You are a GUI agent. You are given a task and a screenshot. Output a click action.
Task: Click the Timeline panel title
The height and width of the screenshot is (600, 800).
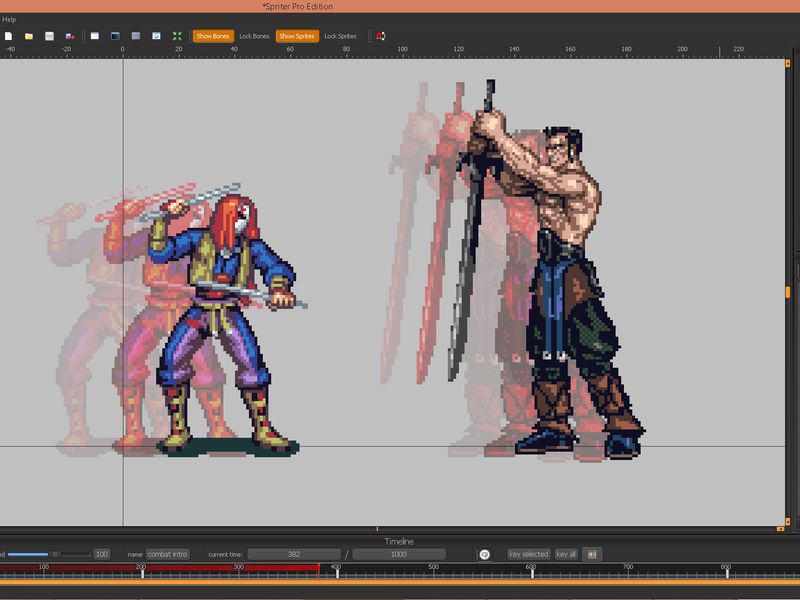click(399, 541)
